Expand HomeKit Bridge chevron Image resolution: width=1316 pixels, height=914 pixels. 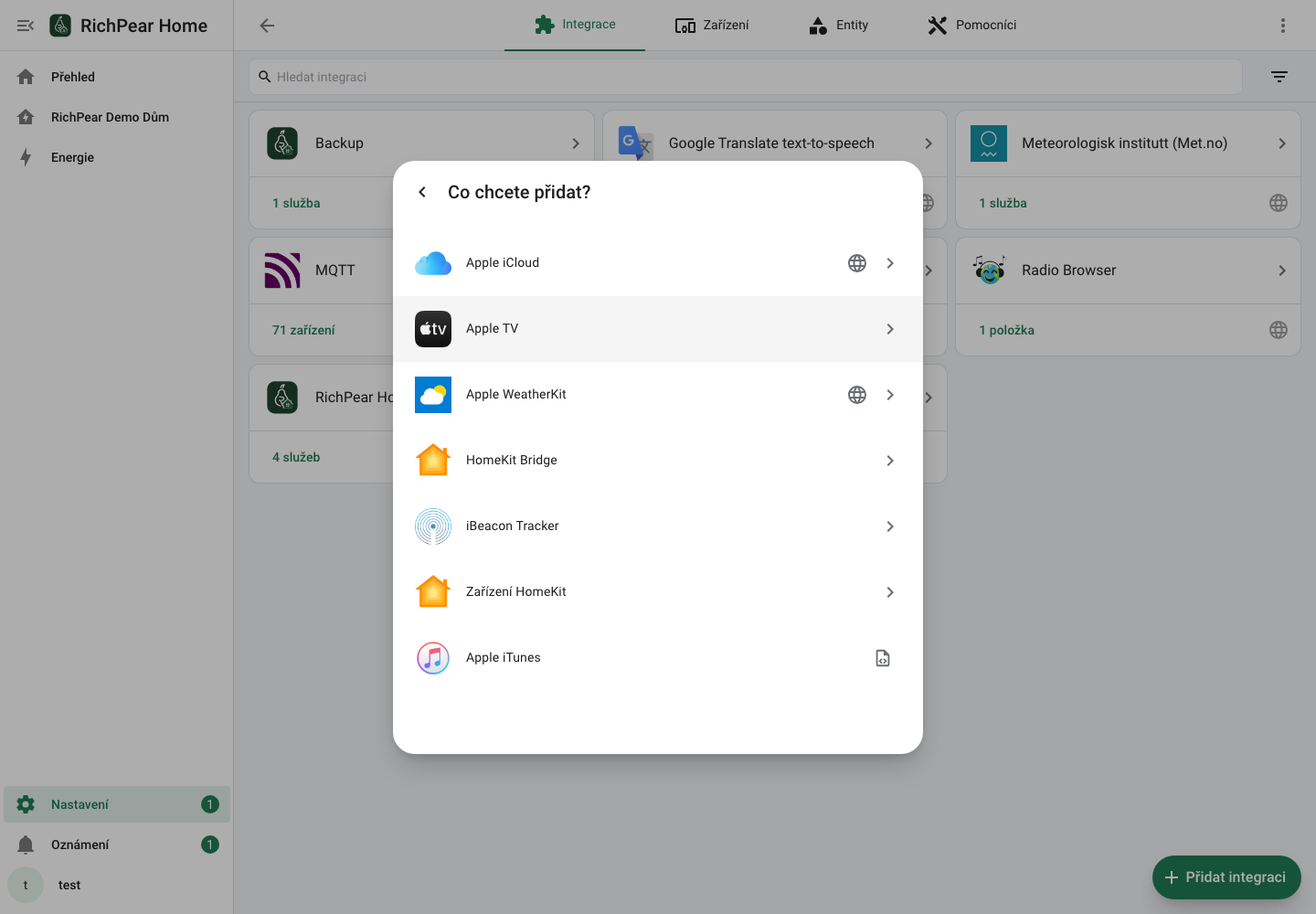point(890,461)
